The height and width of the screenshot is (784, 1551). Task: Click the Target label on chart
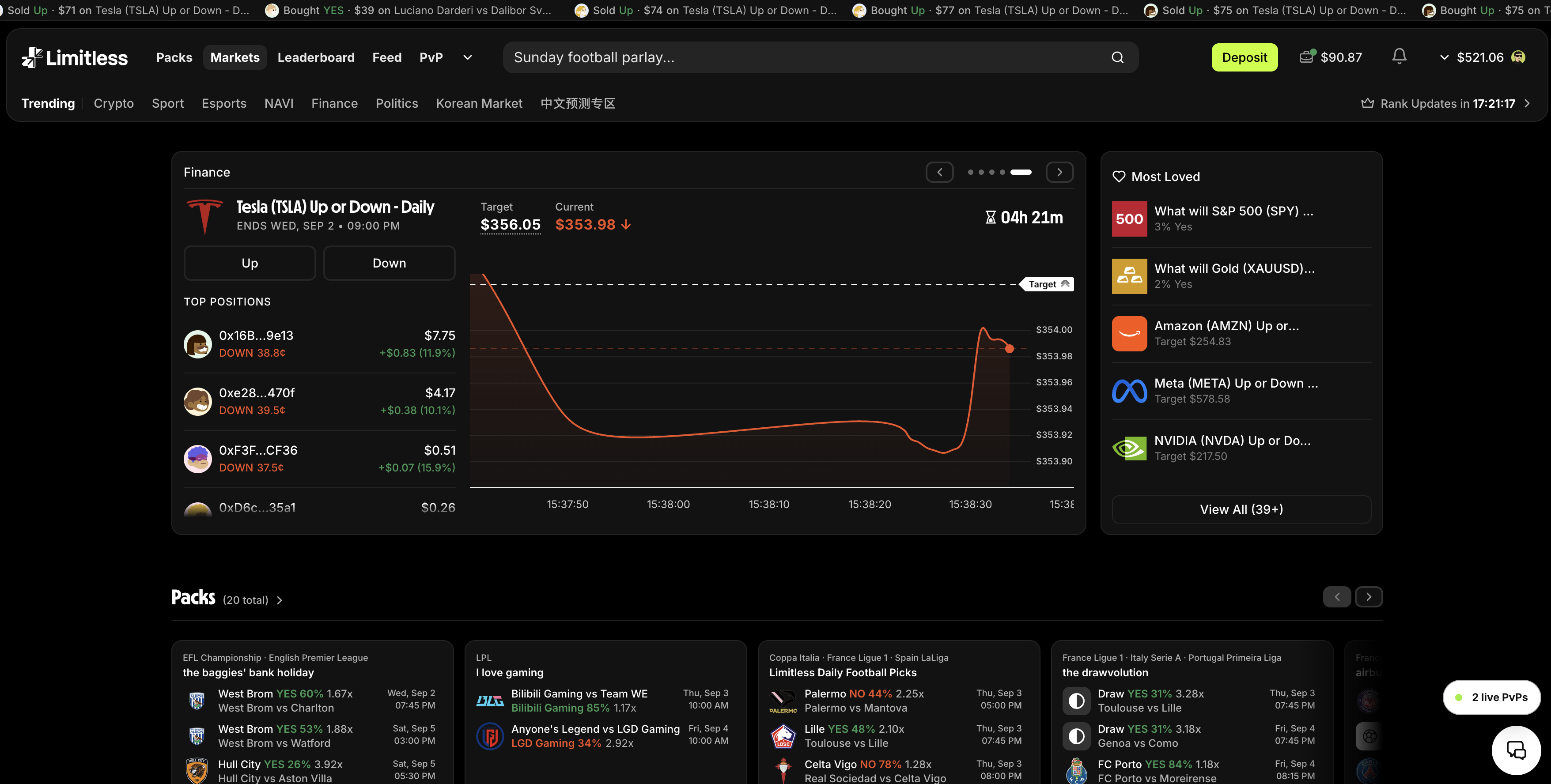(x=1047, y=284)
